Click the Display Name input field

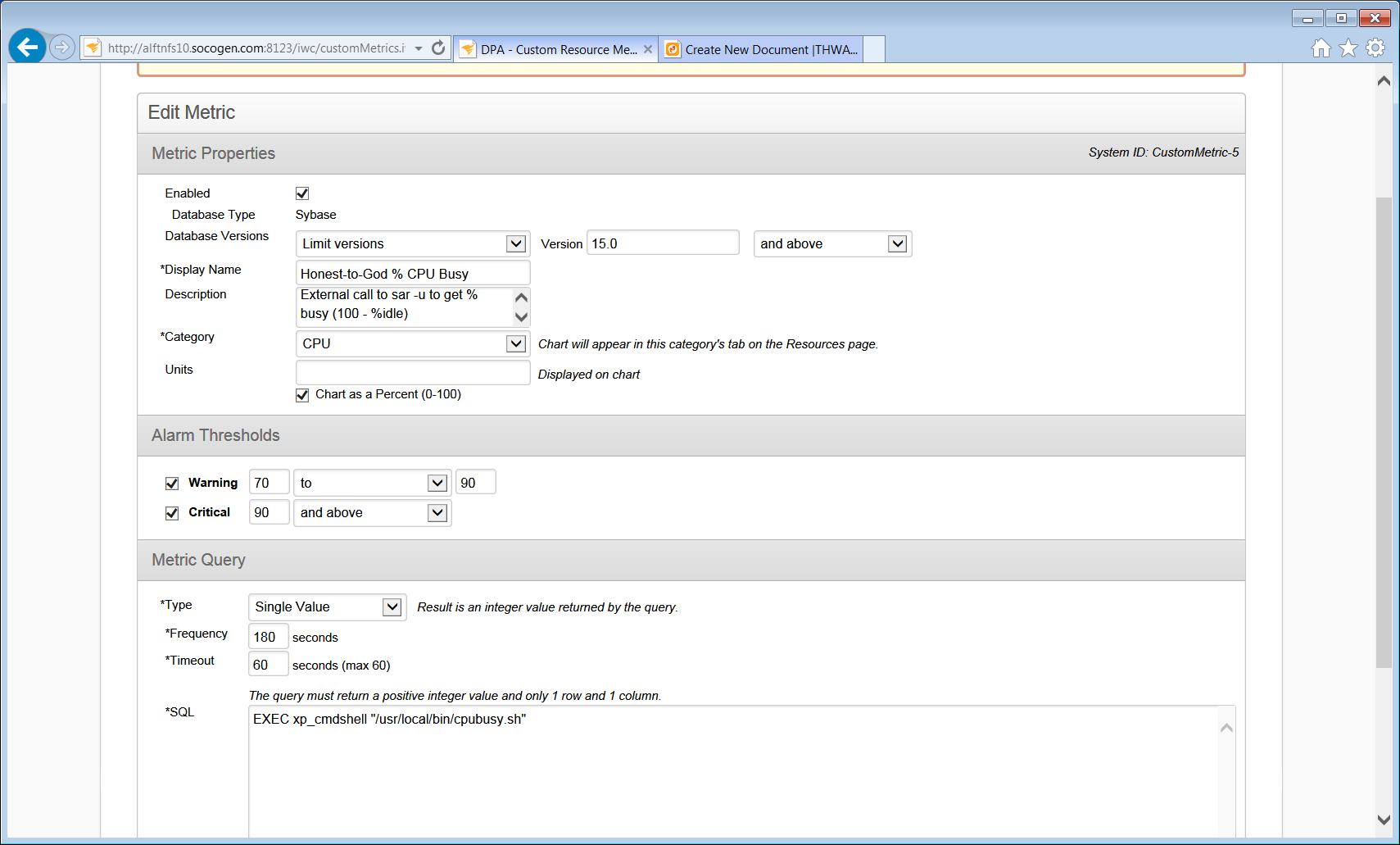point(413,273)
